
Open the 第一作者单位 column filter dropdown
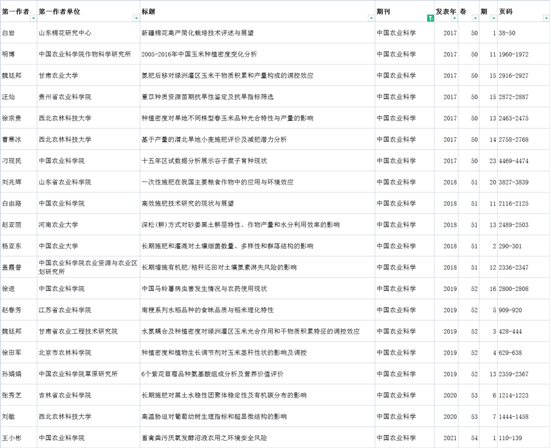(x=136, y=18)
